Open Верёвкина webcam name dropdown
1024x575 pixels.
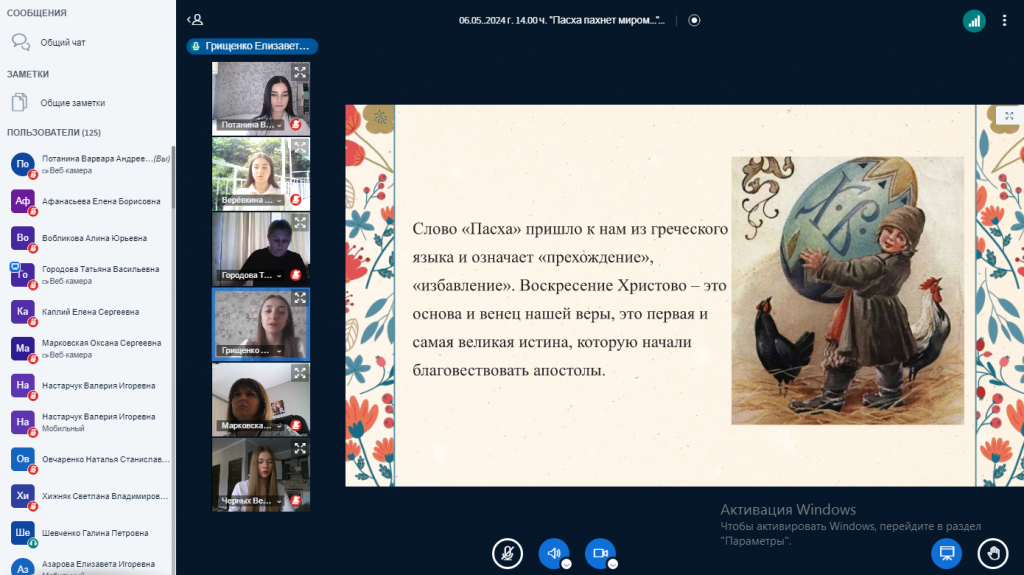251,200
